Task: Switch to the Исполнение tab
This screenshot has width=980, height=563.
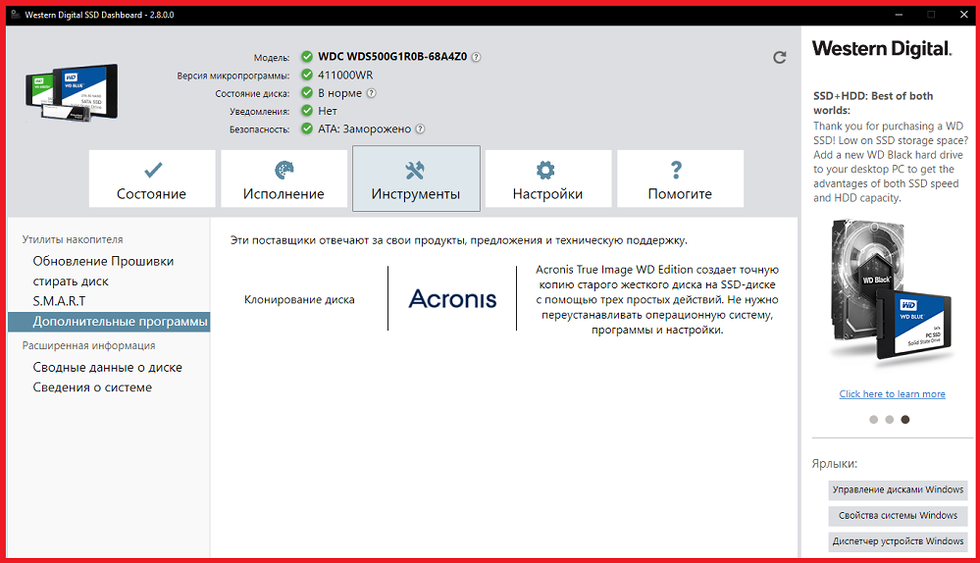Action: click(x=284, y=180)
